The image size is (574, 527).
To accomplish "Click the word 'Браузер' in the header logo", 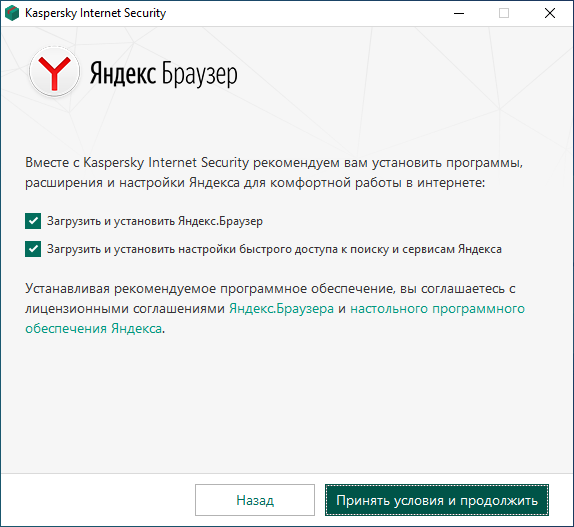I will (x=200, y=74).
